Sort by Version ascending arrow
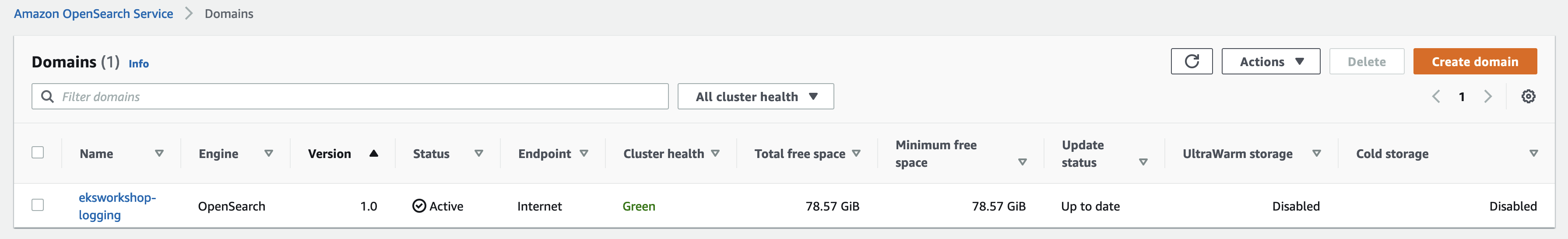The width and height of the screenshot is (1568, 239). tap(374, 153)
